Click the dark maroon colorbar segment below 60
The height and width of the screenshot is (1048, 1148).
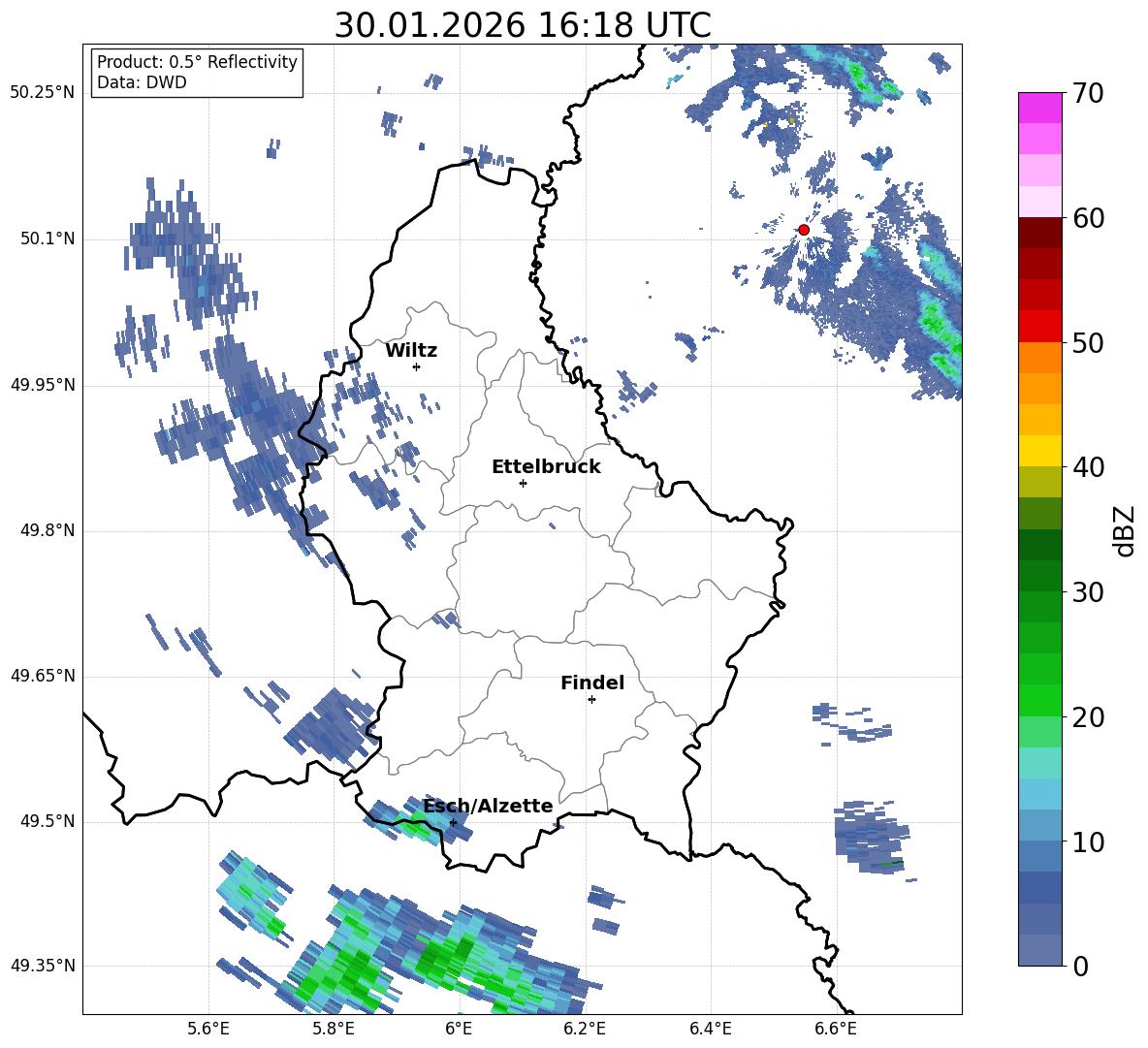pyautogui.click(x=1039, y=232)
